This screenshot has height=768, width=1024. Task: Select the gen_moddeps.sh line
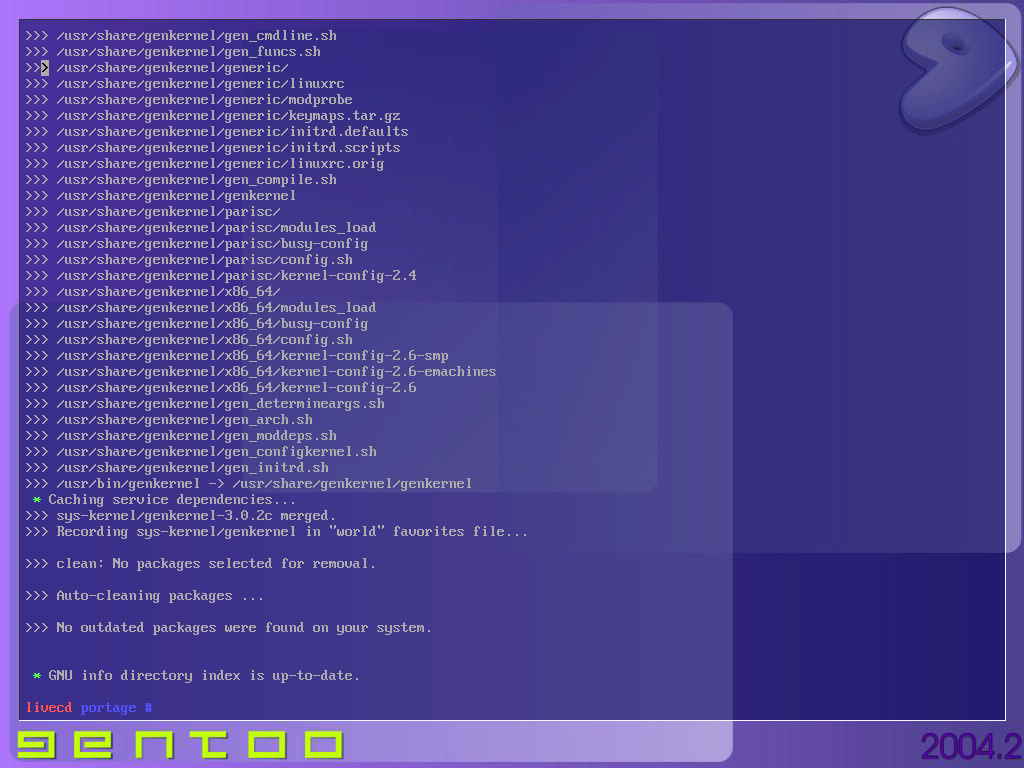pos(181,436)
